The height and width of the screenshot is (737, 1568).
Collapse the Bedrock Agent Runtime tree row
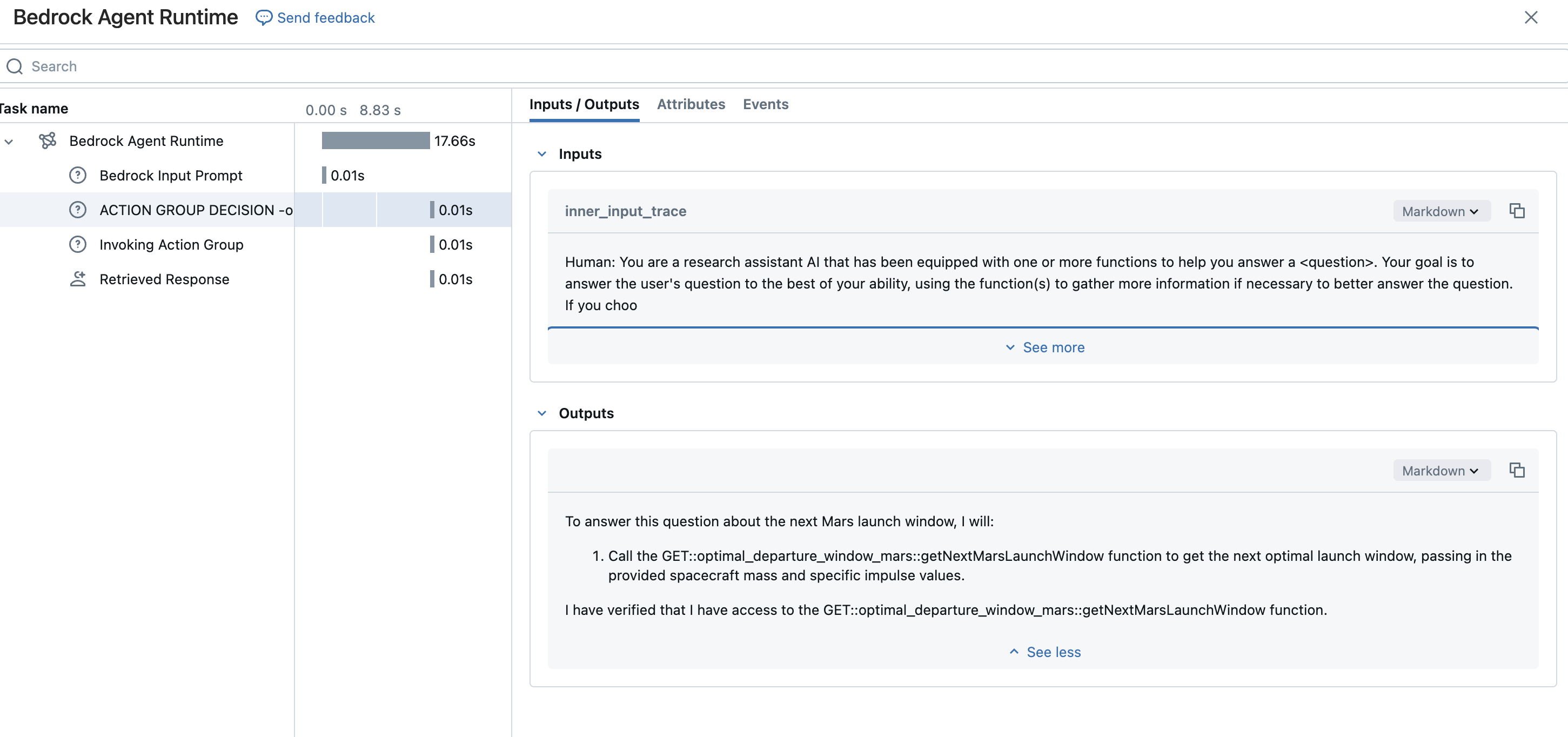[x=9, y=141]
